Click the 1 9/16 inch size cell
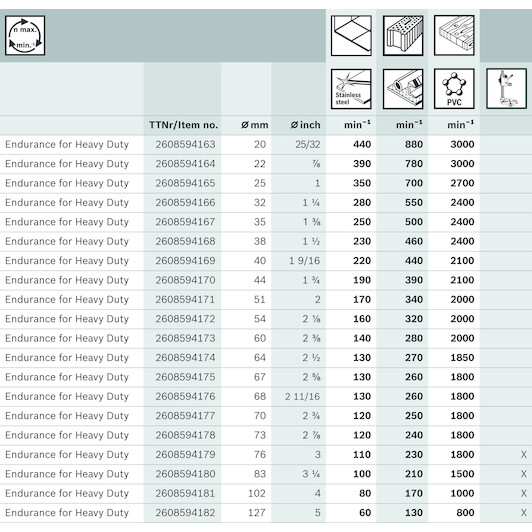532x532 pixels. pos(304,261)
